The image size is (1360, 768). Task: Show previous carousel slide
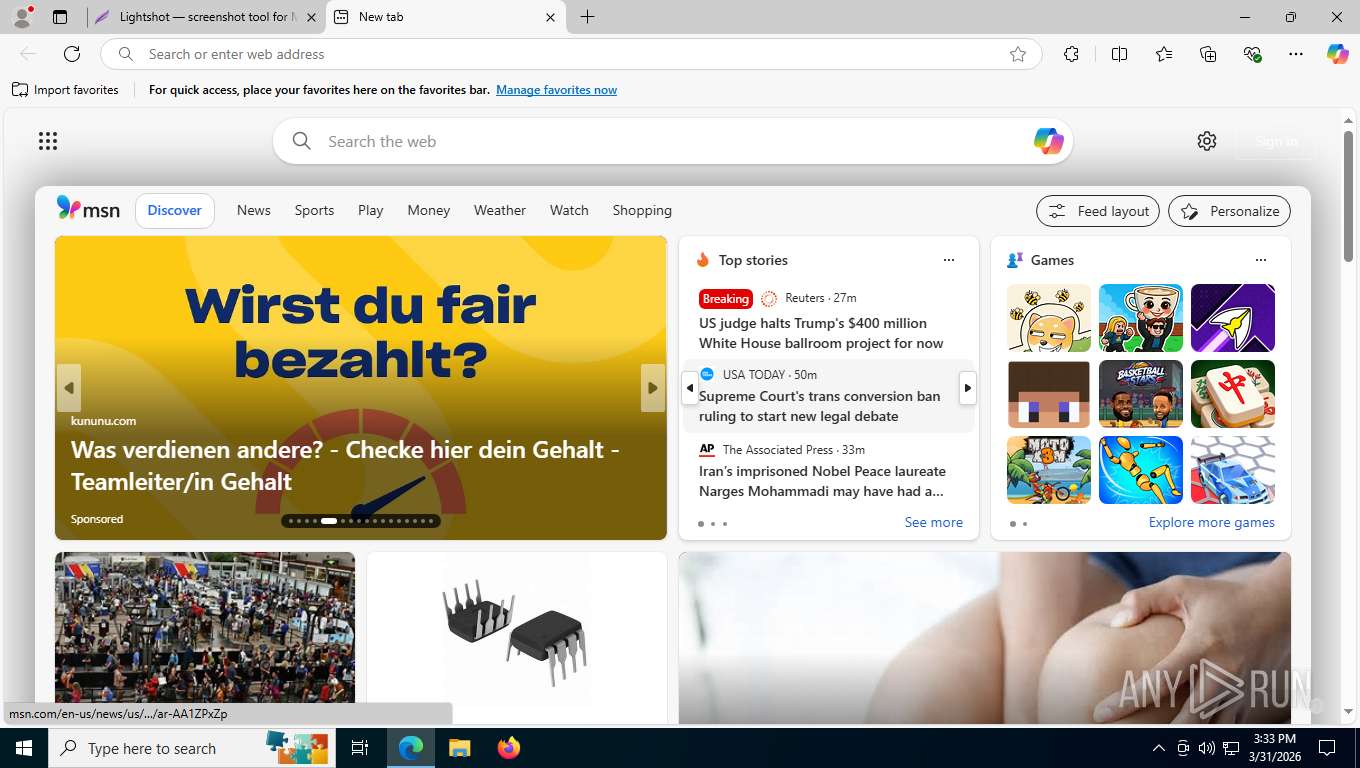(x=68, y=388)
